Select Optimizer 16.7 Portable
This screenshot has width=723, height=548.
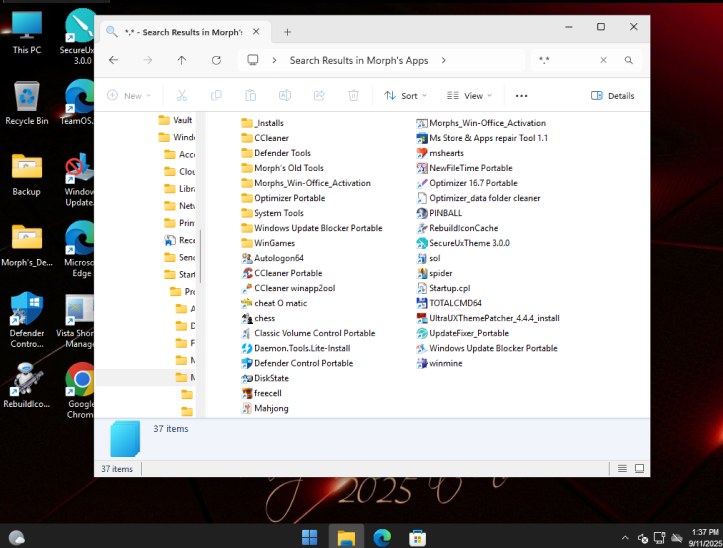click(467, 183)
